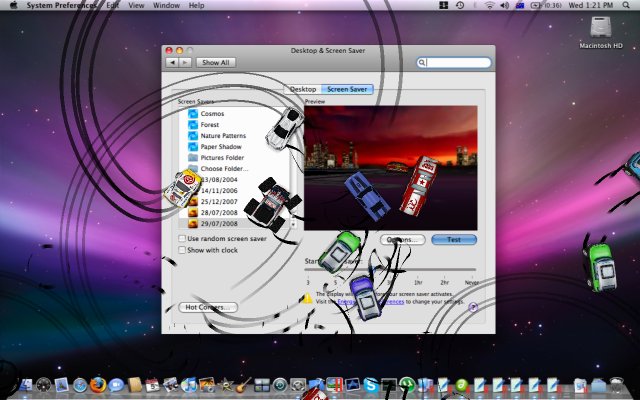Open the Apple menu

(13, 5)
